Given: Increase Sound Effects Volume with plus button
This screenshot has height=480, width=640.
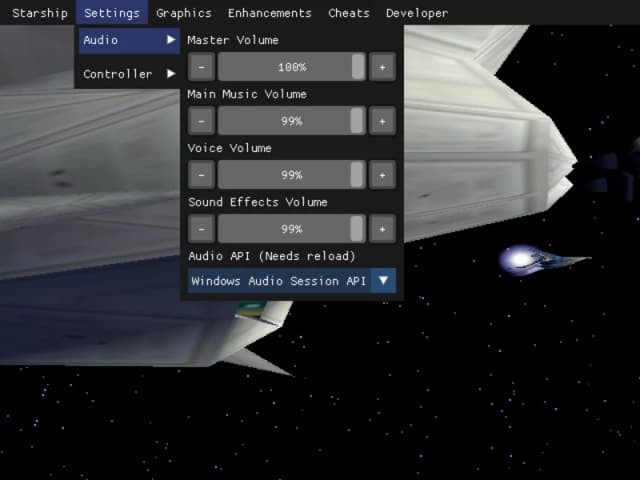Looking at the screenshot, I should click(x=382, y=229).
